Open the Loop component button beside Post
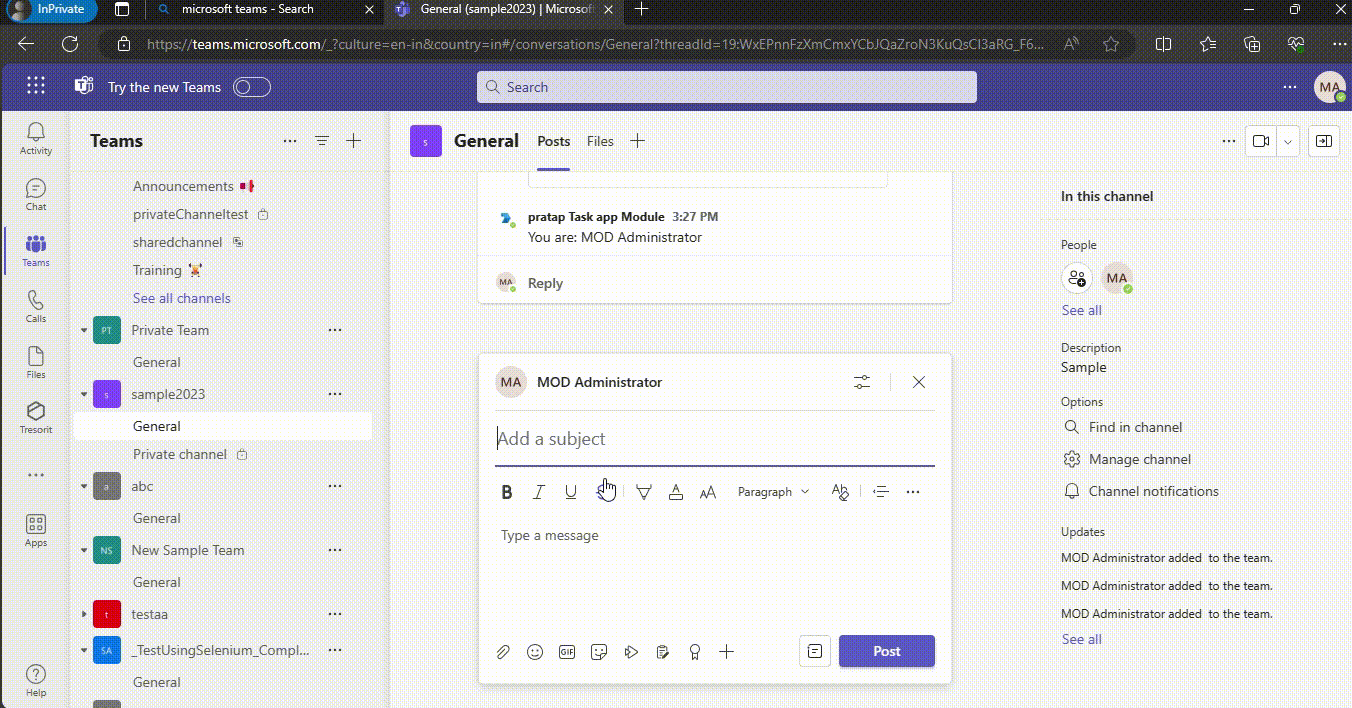This screenshot has width=1352, height=708. tap(815, 651)
